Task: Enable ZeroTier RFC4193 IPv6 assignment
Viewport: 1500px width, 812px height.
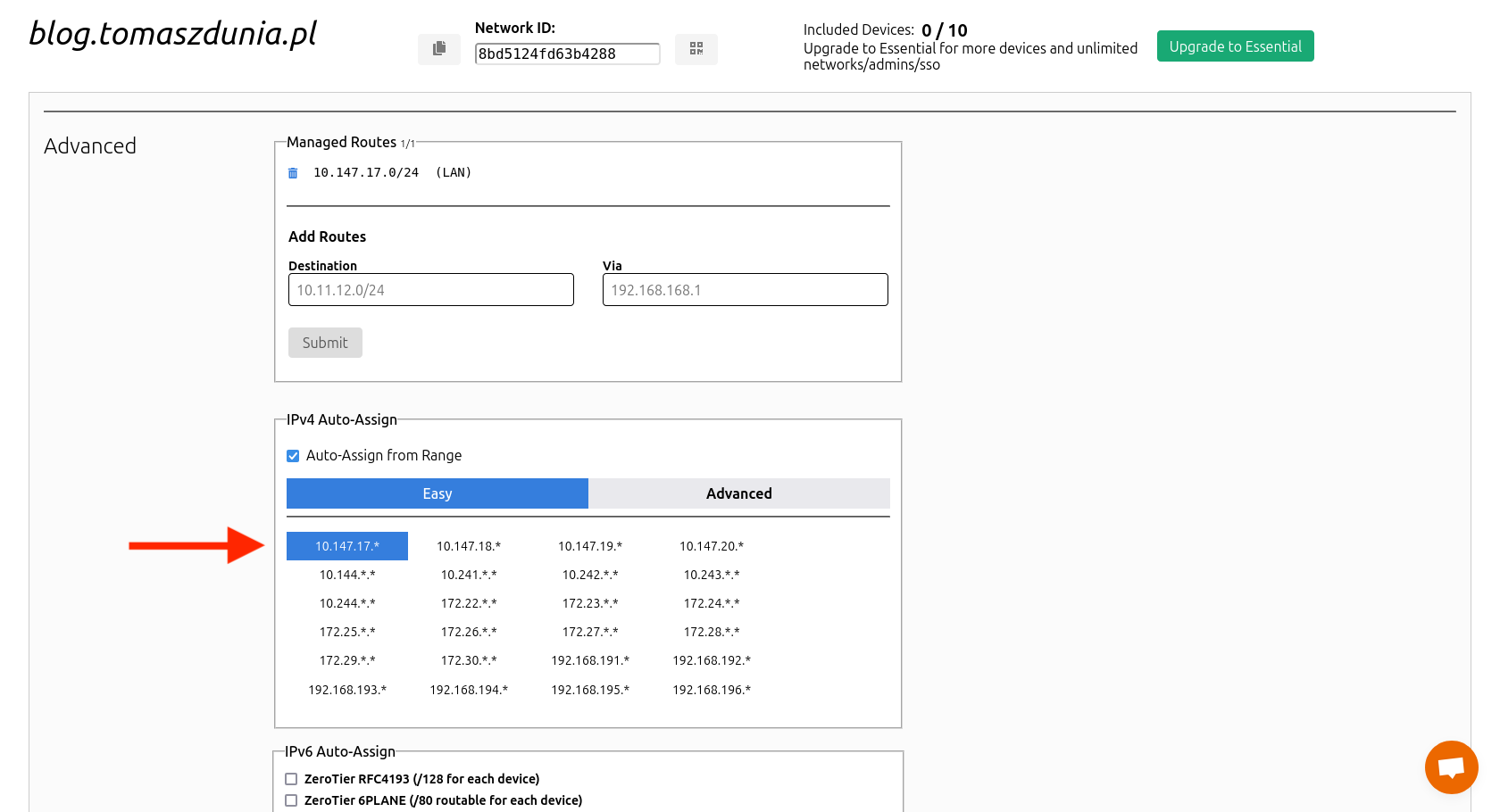Action: click(x=291, y=779)
